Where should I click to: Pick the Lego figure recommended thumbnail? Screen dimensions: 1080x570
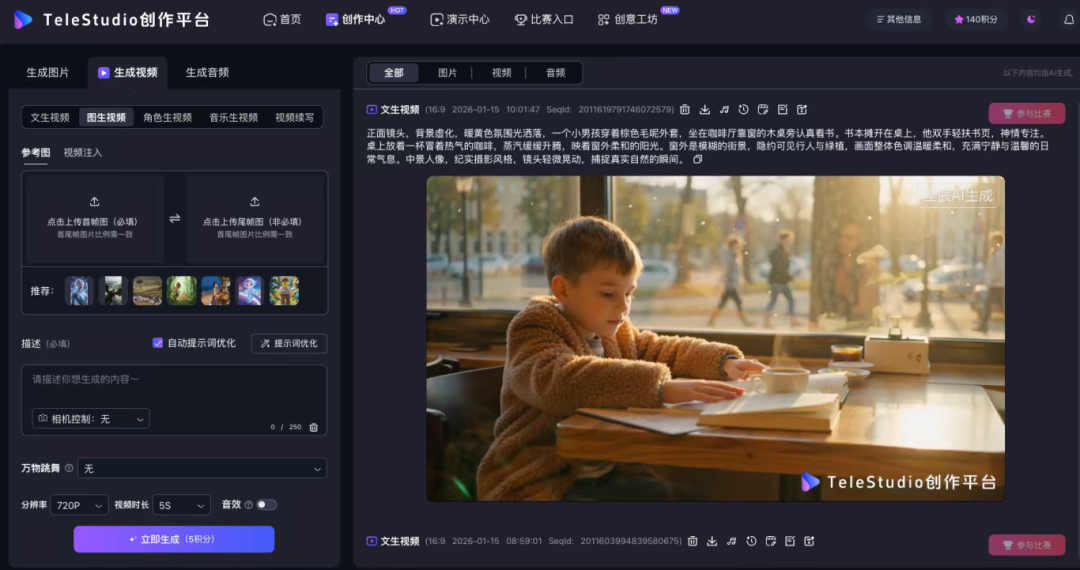[x=284, y=291]
